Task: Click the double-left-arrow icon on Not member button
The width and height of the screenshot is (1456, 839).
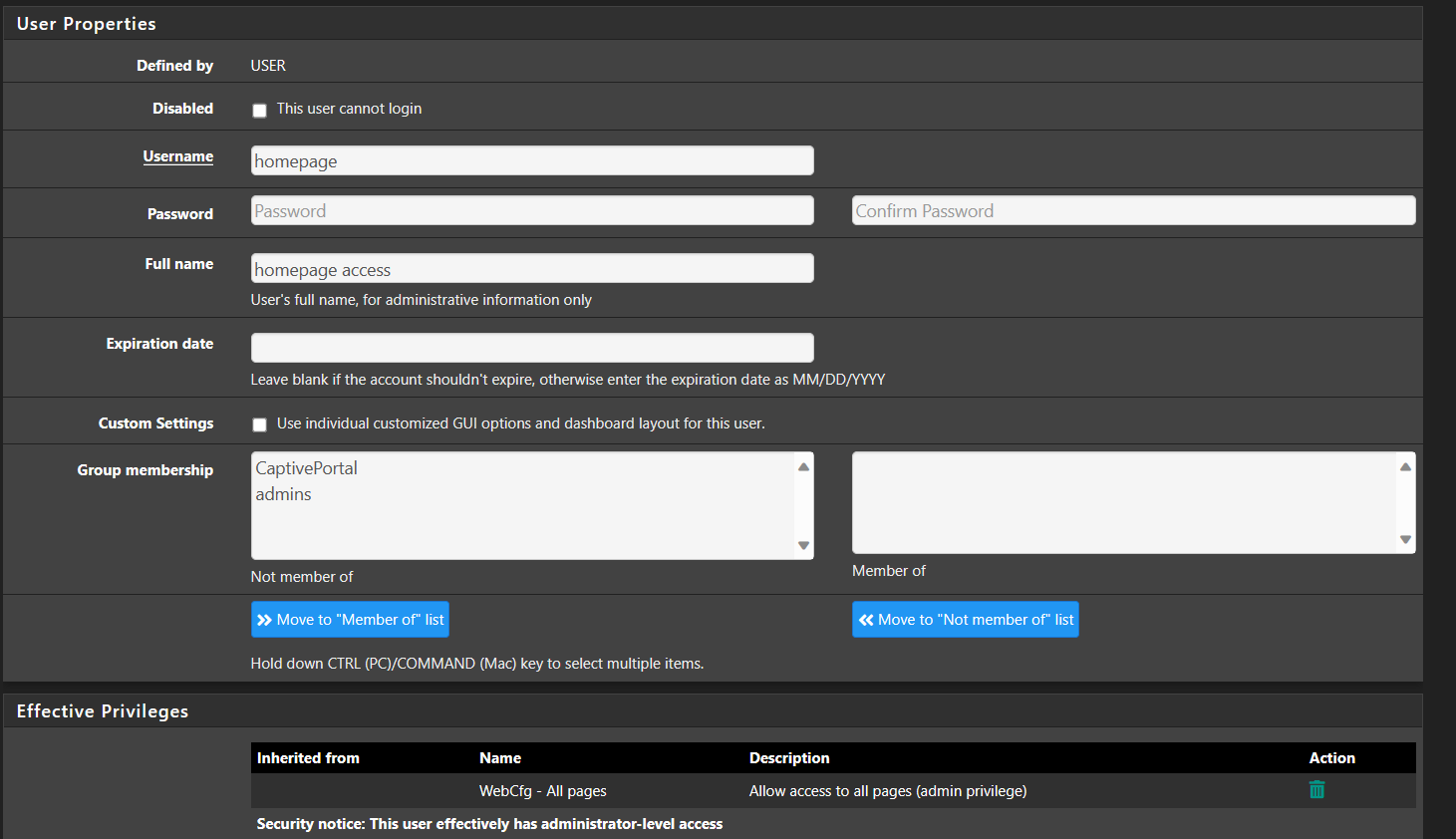Action: click(865, 619)
